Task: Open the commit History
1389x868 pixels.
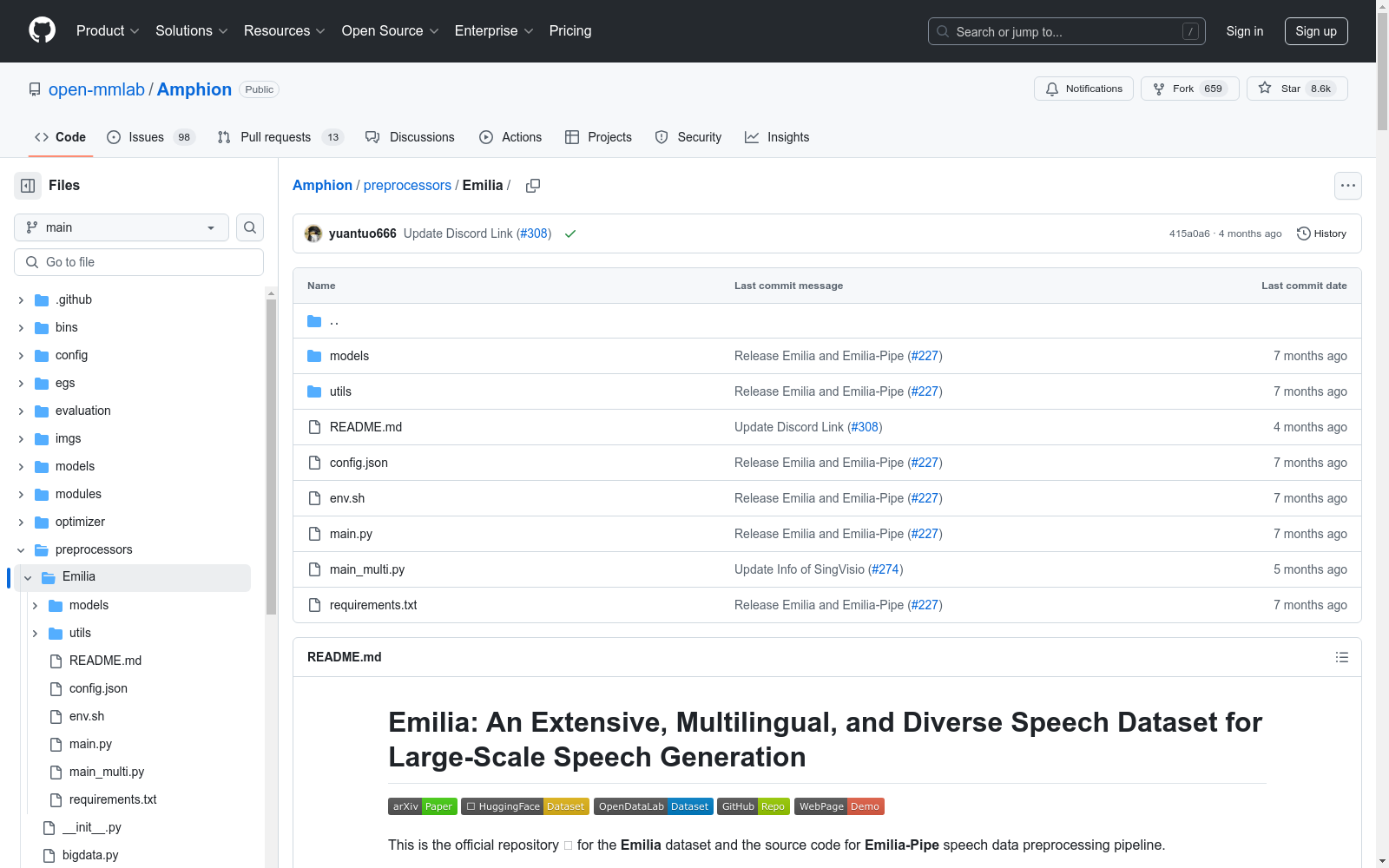Action: pos(1321,233)
